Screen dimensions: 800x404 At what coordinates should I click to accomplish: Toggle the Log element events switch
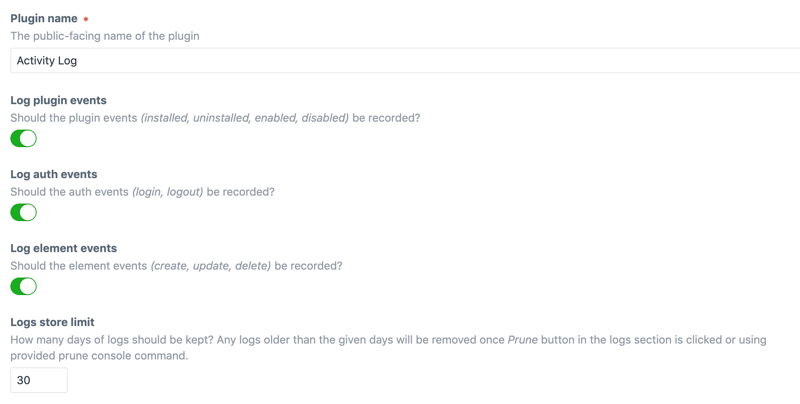(x=24, y=286)
